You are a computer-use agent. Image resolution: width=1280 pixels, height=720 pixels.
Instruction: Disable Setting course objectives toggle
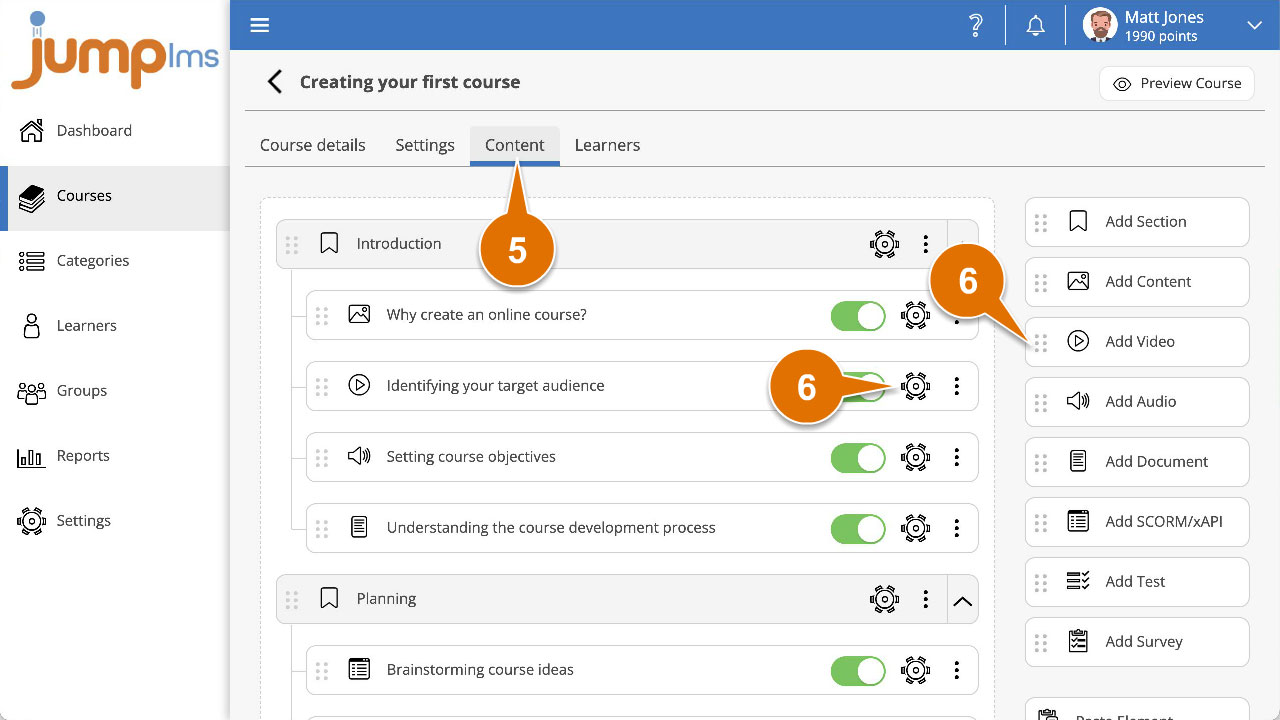click(x=858, y=457)
